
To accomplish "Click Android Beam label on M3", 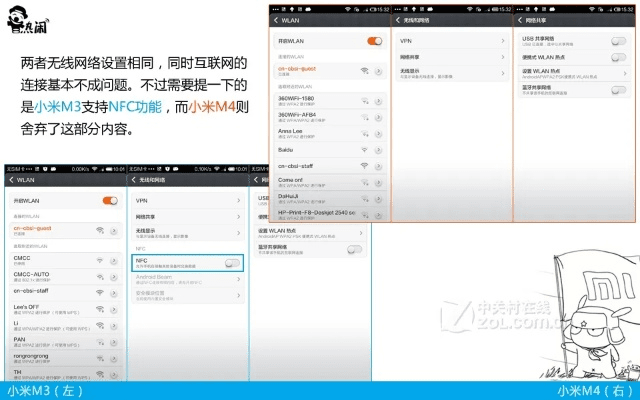I will pyautogui.click(x=153, y=277).
